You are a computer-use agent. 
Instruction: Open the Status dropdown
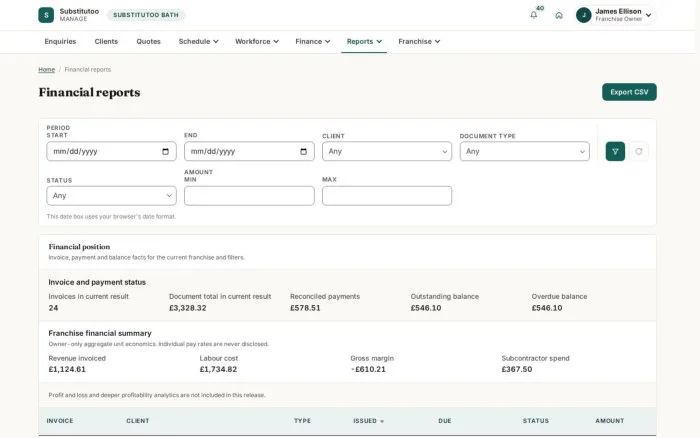pos(111,196)
